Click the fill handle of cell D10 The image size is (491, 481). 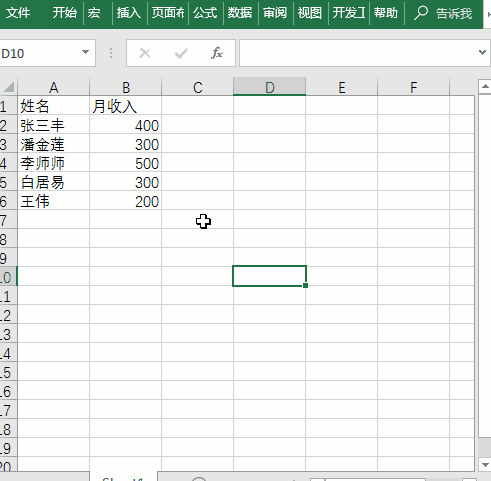point(305,285)
